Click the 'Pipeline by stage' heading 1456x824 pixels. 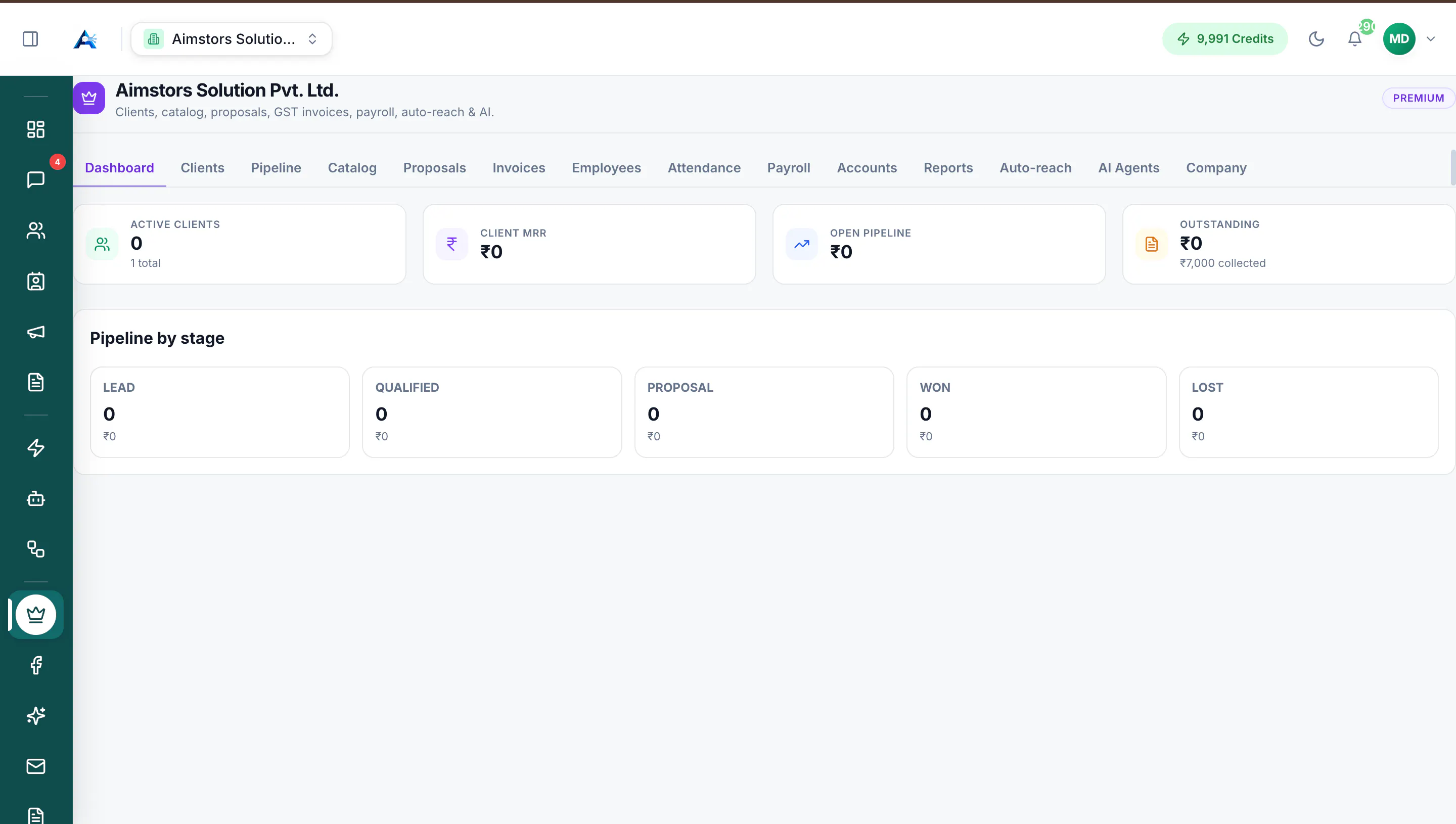pos(157,338)
